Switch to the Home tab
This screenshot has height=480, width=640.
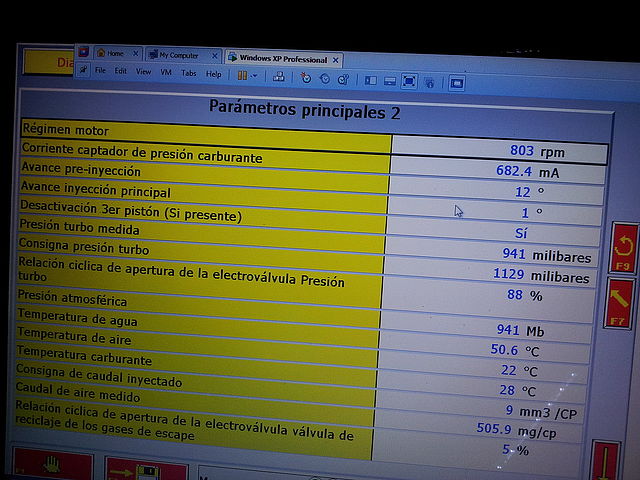coord(115,54)
